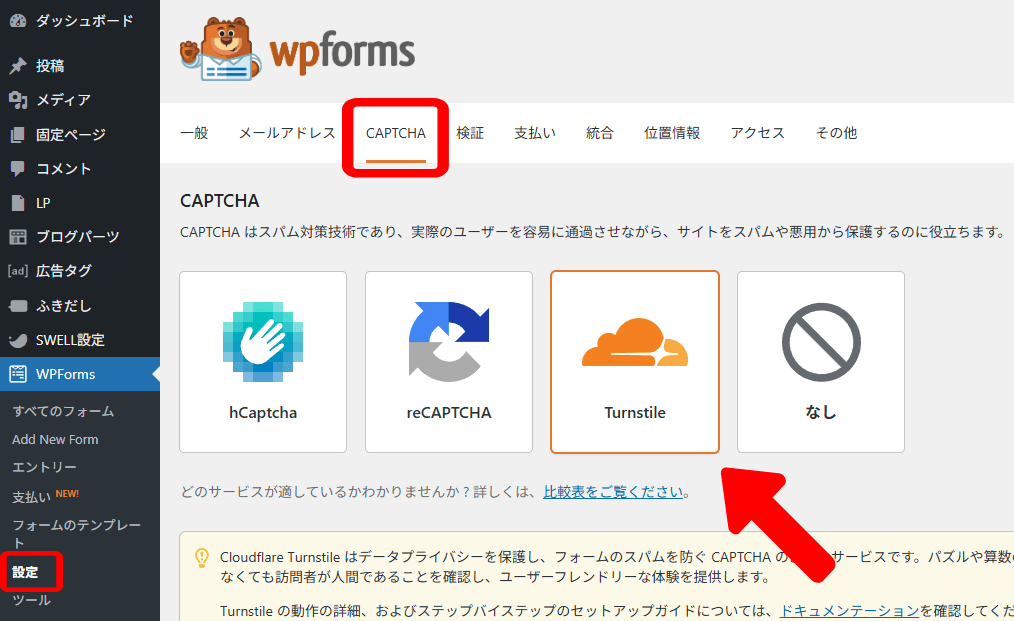
Task: Select the Cloudflare Turnstile cloud icon
Action: 635,342
